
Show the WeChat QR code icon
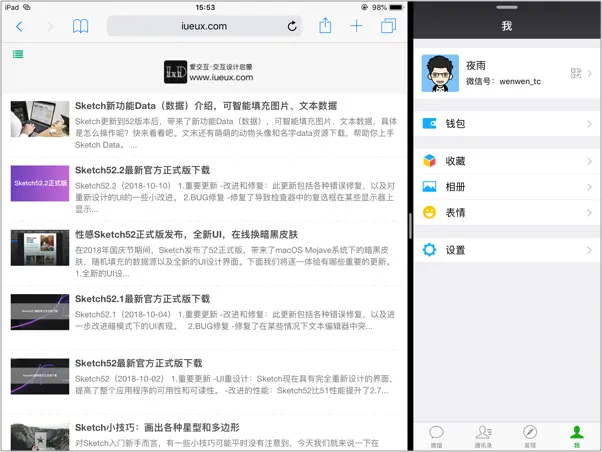576,73
